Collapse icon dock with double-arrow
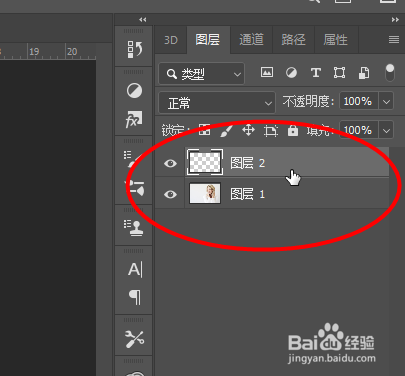 click(143, 20)
